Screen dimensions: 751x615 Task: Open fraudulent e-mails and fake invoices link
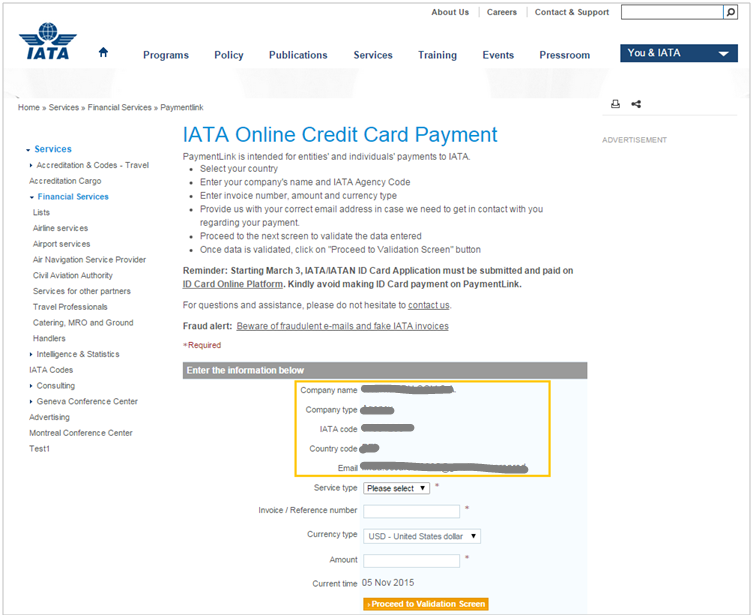point(342,326)
